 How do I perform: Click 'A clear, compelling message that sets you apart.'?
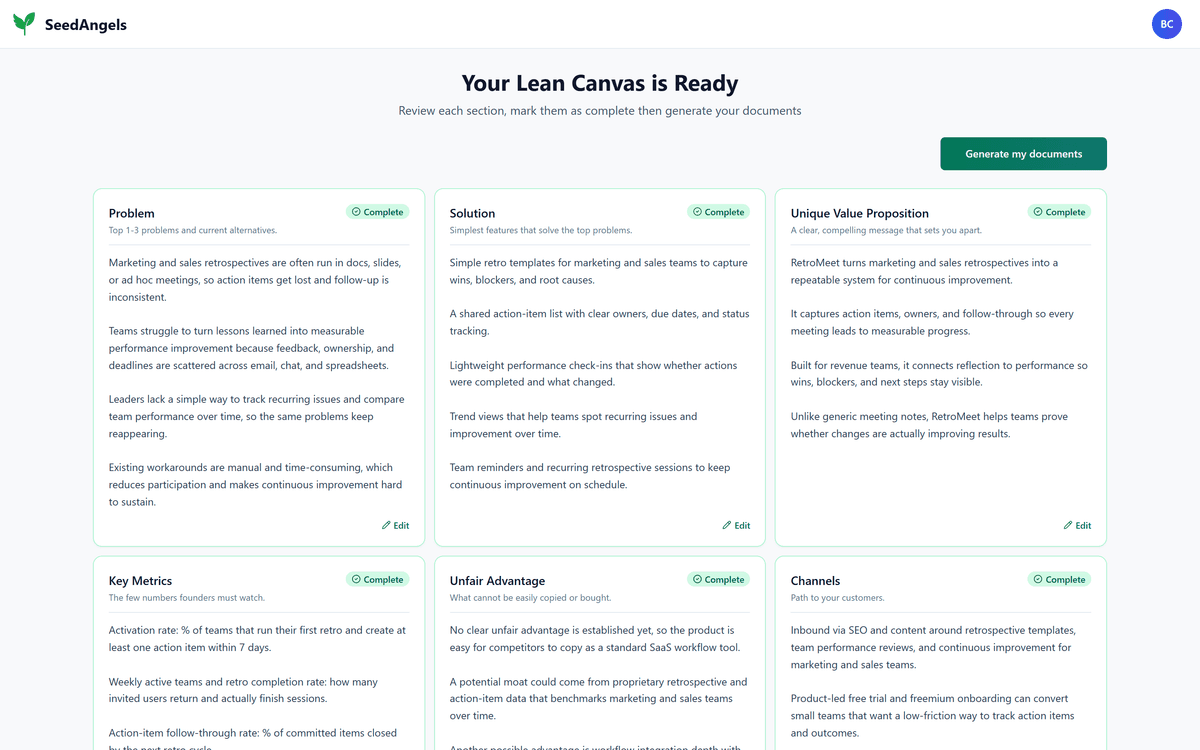[887, 230]
